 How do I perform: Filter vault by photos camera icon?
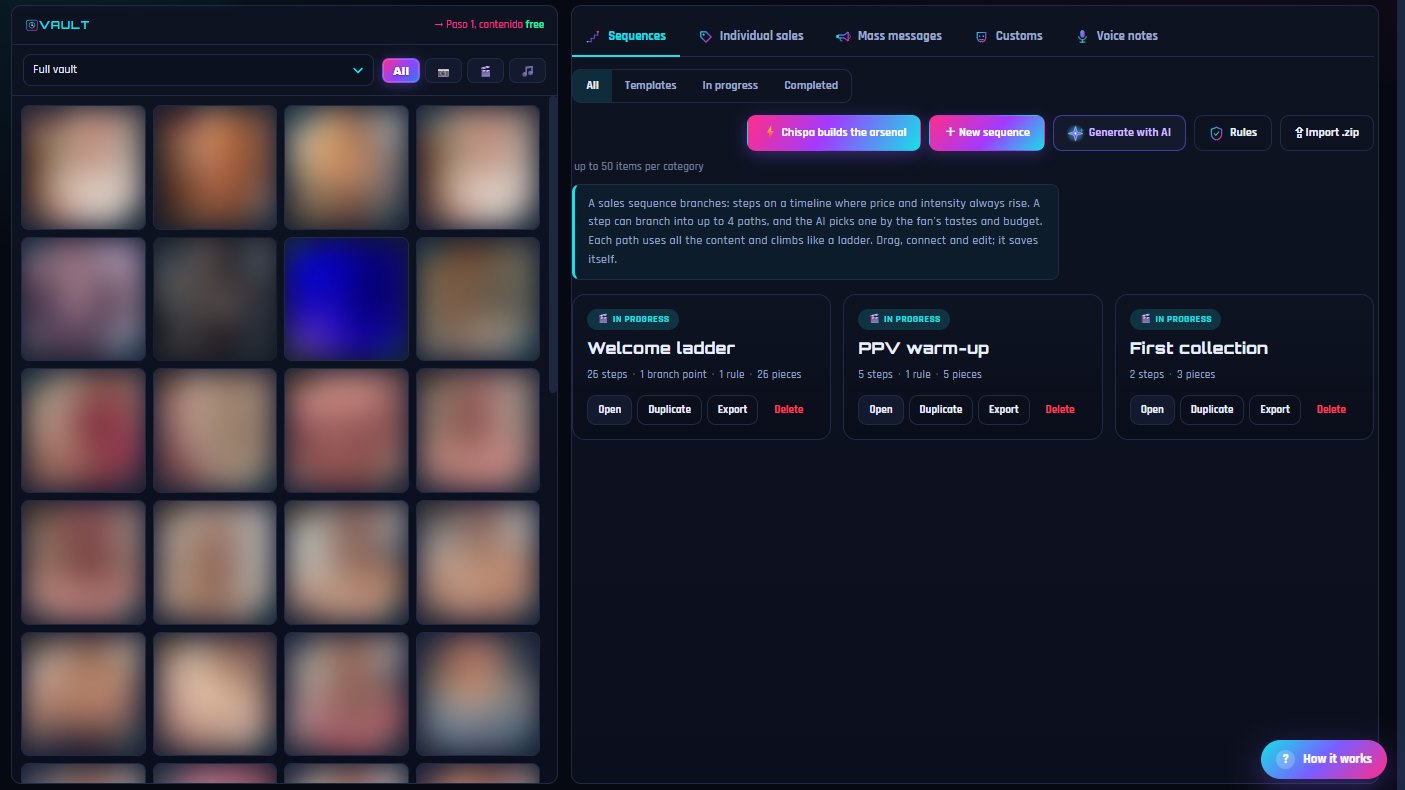click(443, 71)
